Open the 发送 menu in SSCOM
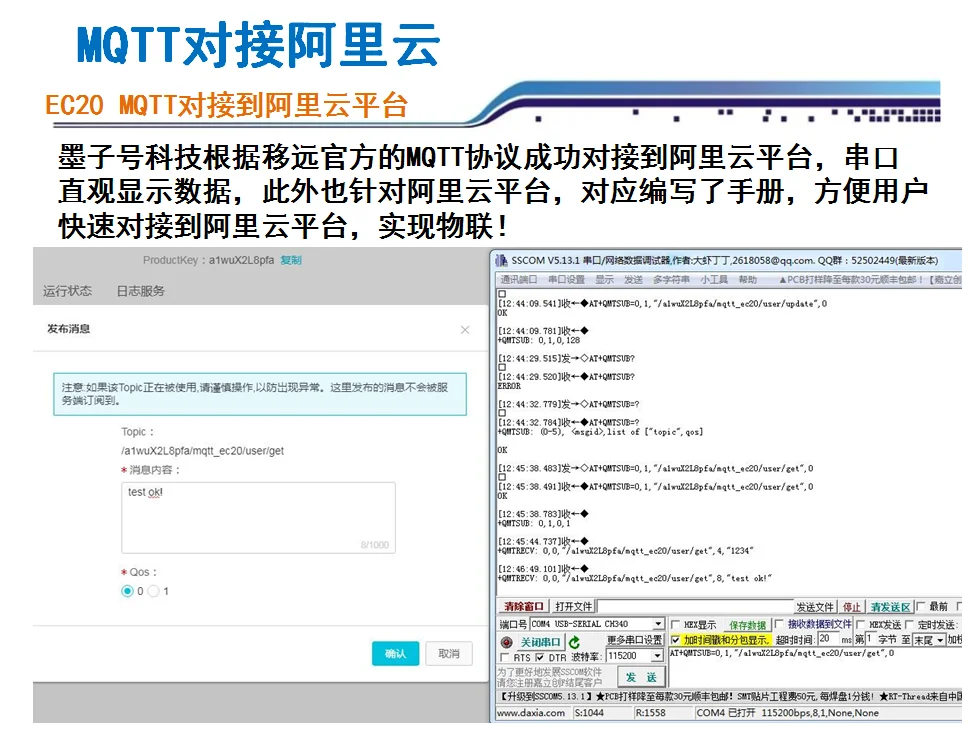The width and height of the screenshot is (969, 729). 633,280
